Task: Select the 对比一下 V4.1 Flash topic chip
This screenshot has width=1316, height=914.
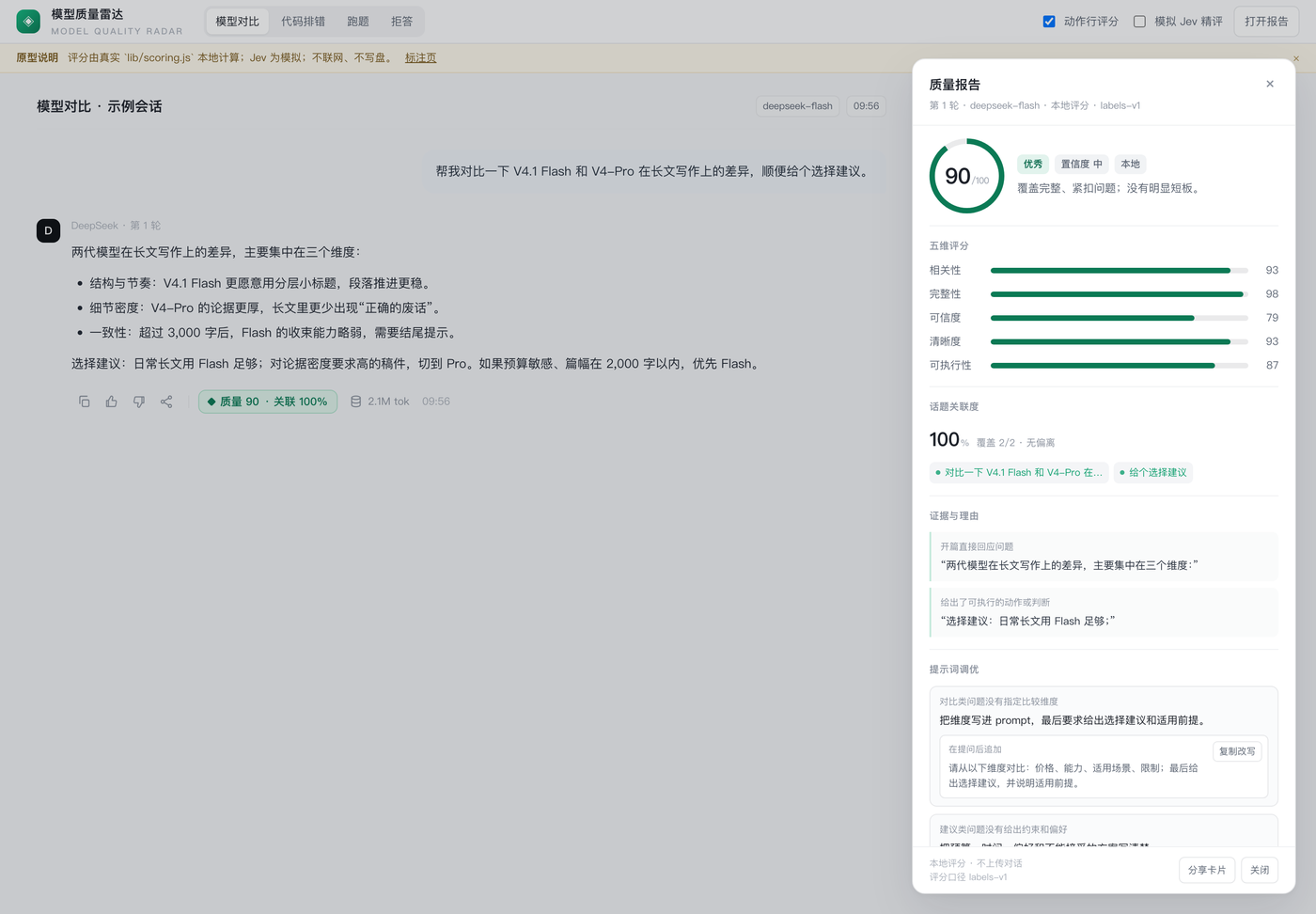Action: click(1019, 472)
